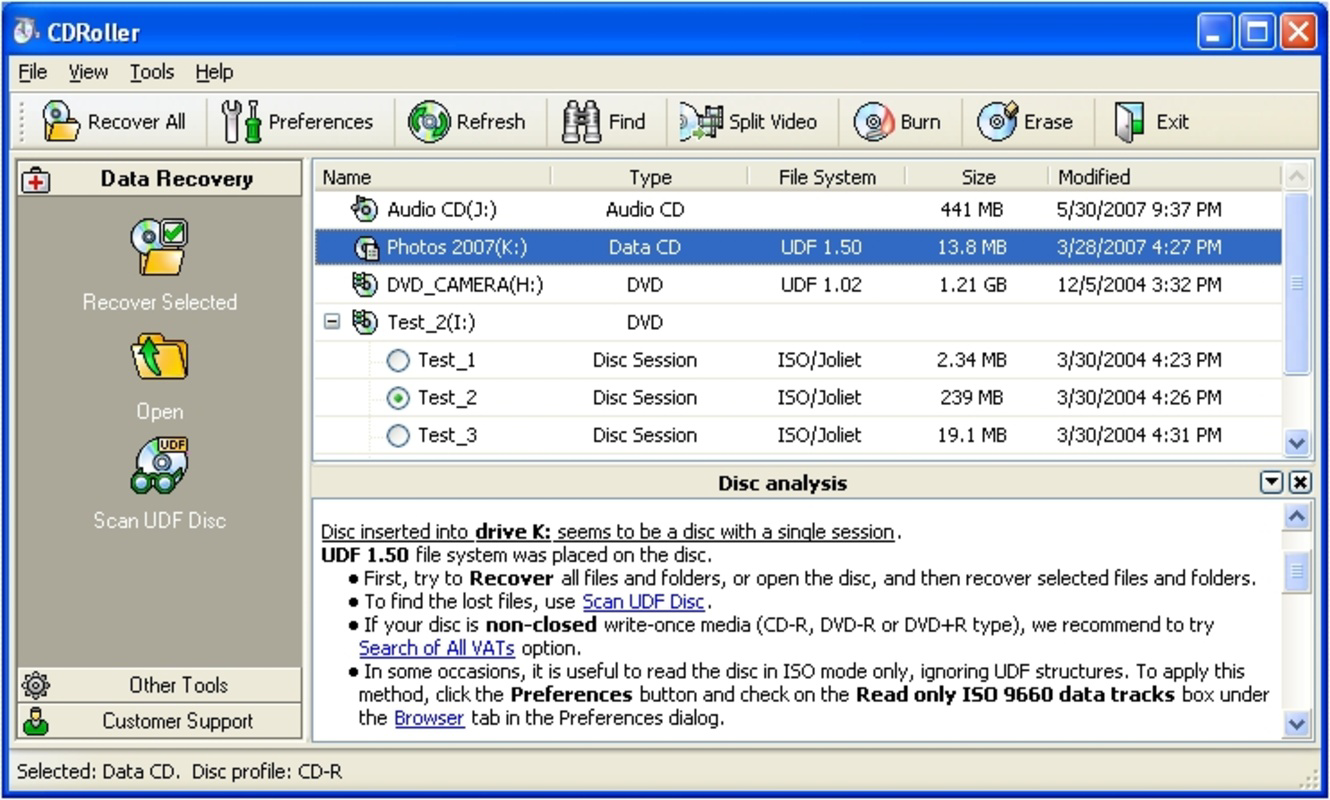Image resolution: width=1330 pixels, height=800 pixels.
Task: Open the Disc analysis panel dropdown arrow
Action: 1270,482
